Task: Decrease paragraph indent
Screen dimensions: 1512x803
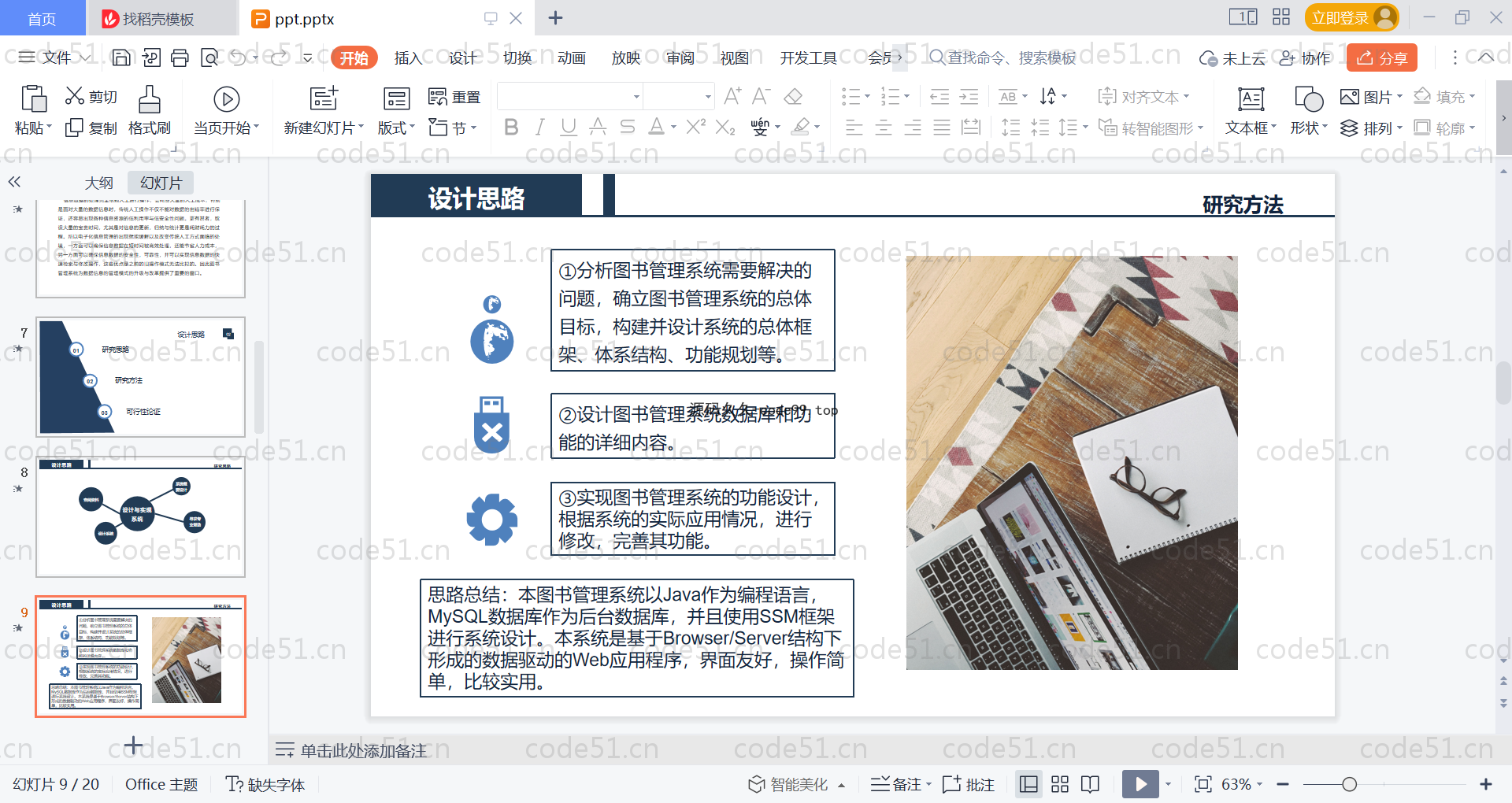Action: (x=939, y=97)
